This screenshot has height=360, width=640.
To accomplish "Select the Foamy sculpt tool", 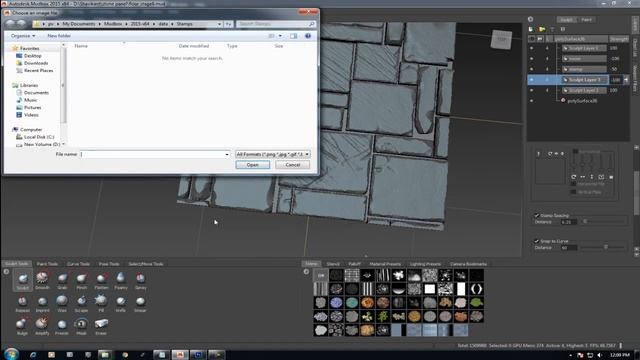I will pyautogui.click(x=121, y=280).
